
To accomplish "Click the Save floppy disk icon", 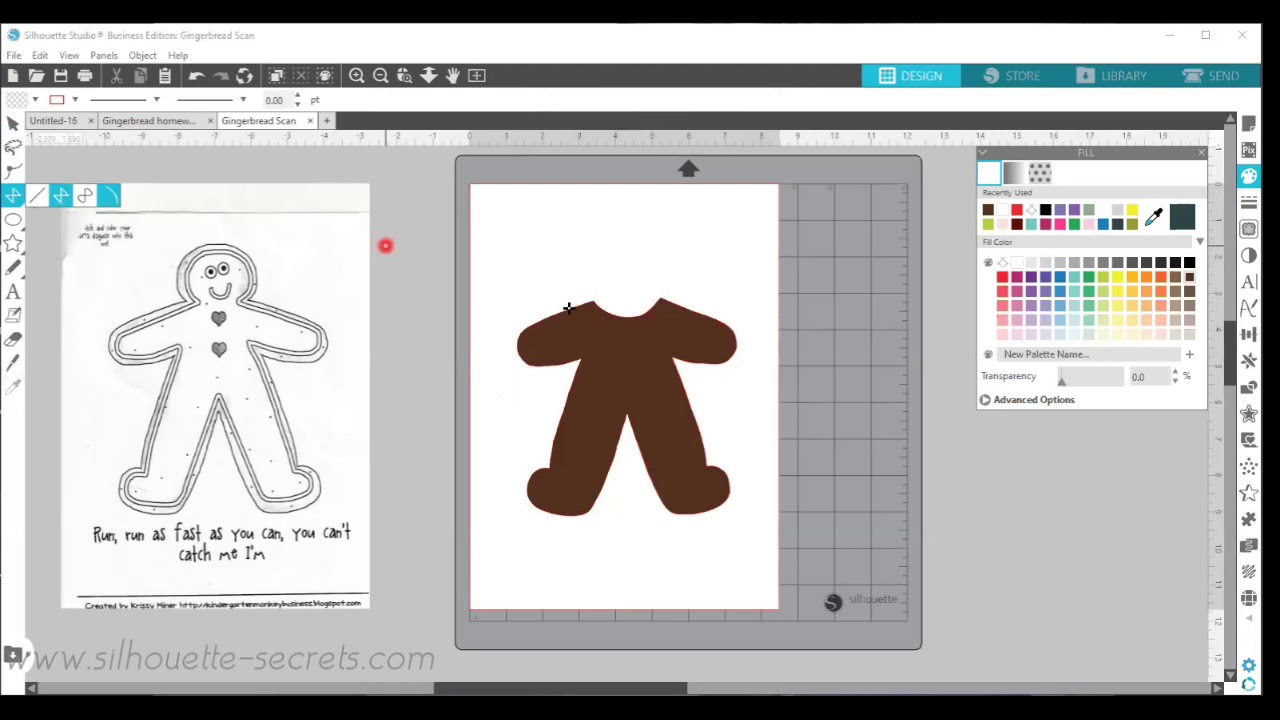I will pyautogui.click(x=61, y=76).
